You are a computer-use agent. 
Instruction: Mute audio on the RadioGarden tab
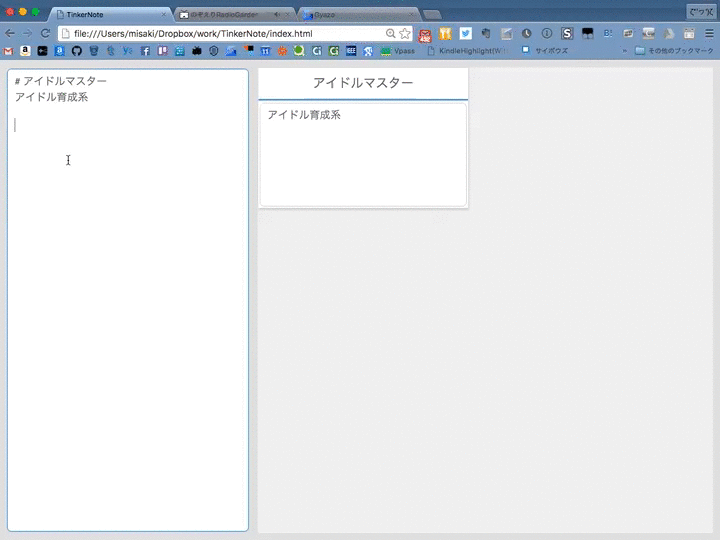[x=277, y=15]
